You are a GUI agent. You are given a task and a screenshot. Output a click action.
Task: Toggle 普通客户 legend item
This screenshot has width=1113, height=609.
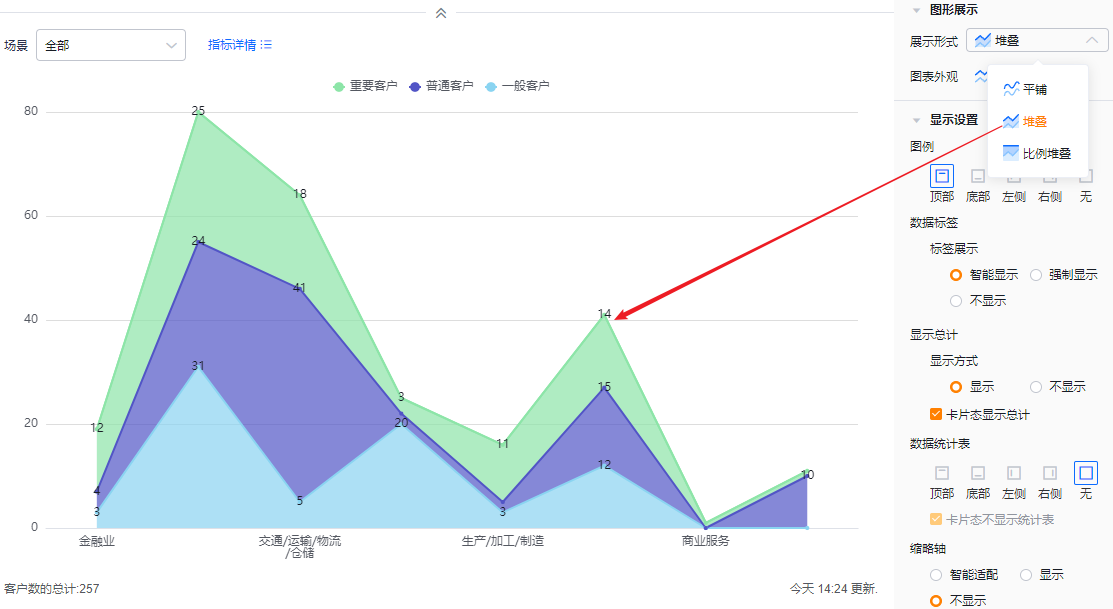[x=441, y=86]
